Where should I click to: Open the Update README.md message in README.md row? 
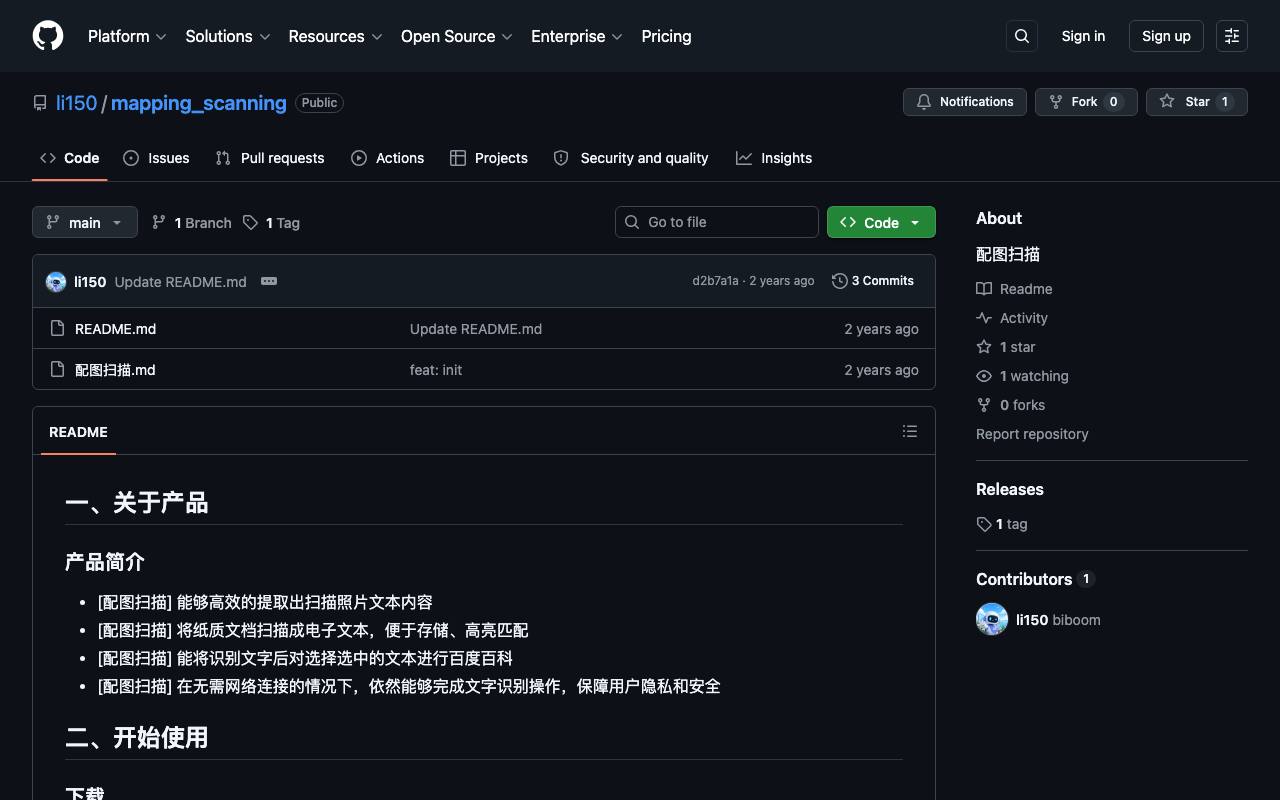(x=476, y=329)
